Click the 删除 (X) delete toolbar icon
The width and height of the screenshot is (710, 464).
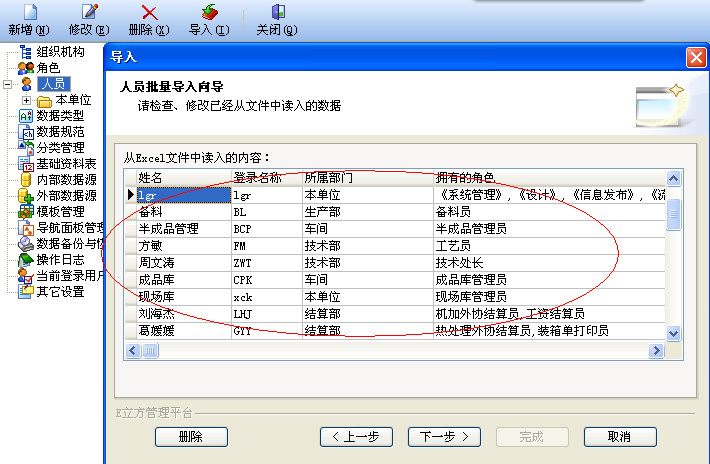[149, 13]
